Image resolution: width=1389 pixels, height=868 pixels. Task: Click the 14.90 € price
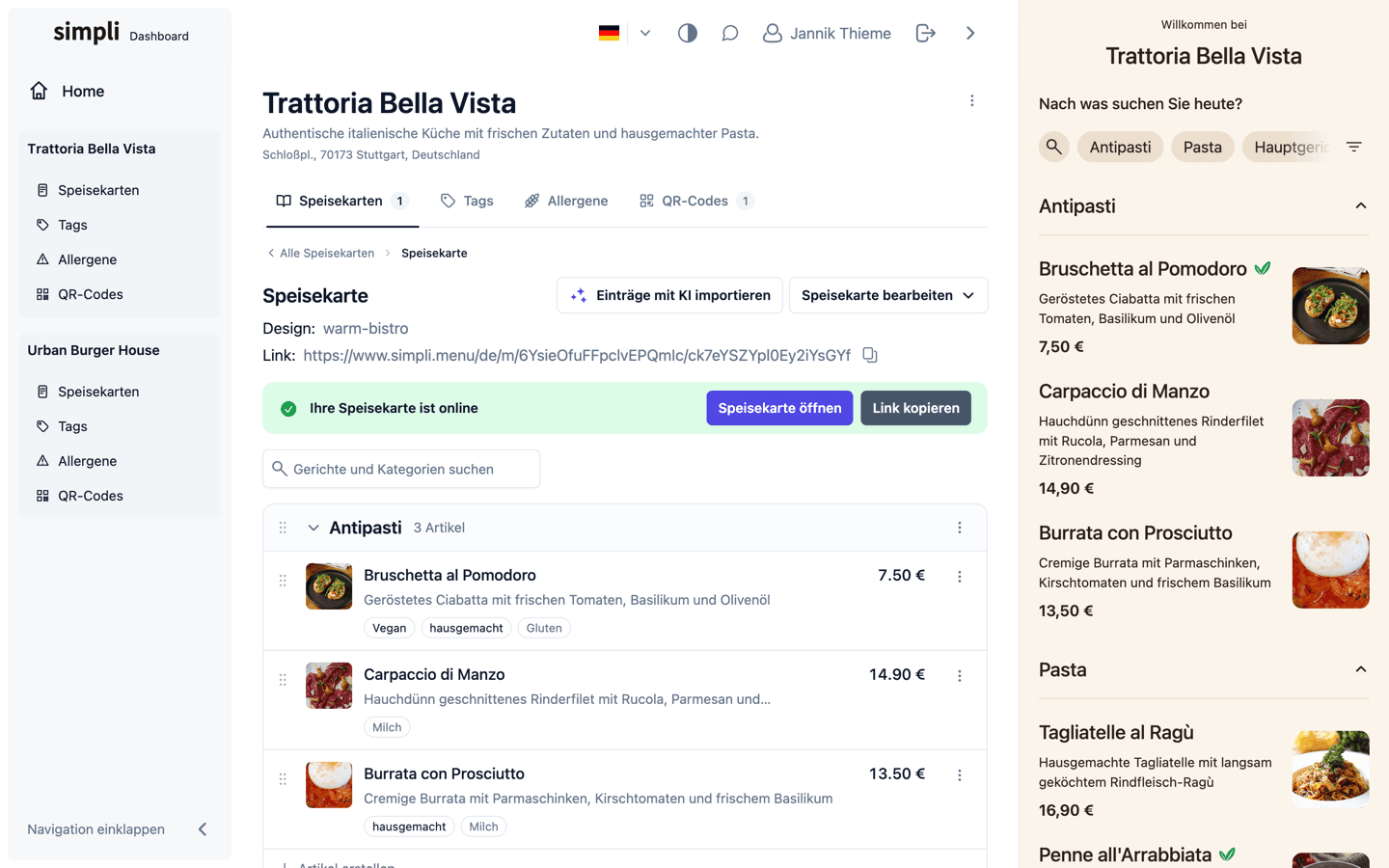pos(897,674)
